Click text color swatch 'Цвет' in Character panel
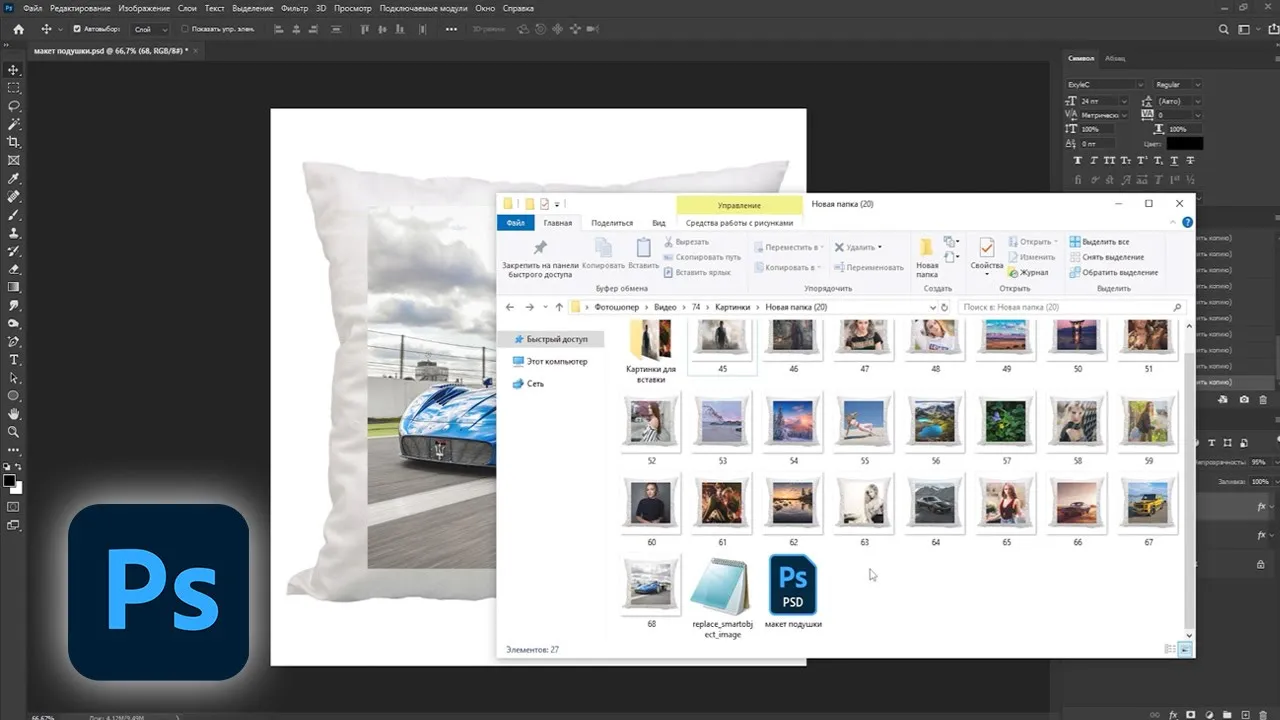Viewport: 1280px width, 720px height. (x=1185, y=143)
